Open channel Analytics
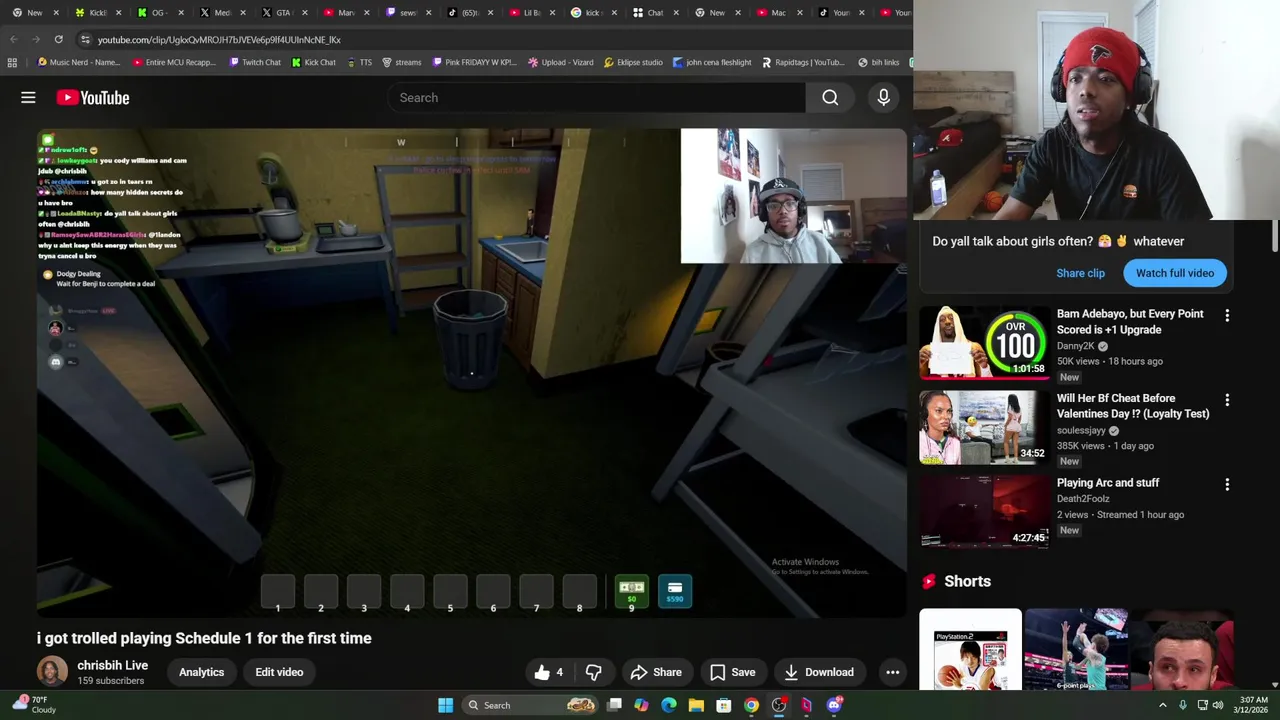Image resolution: width=1280 pixels, height=720 pixels. (x=201, y=672)
